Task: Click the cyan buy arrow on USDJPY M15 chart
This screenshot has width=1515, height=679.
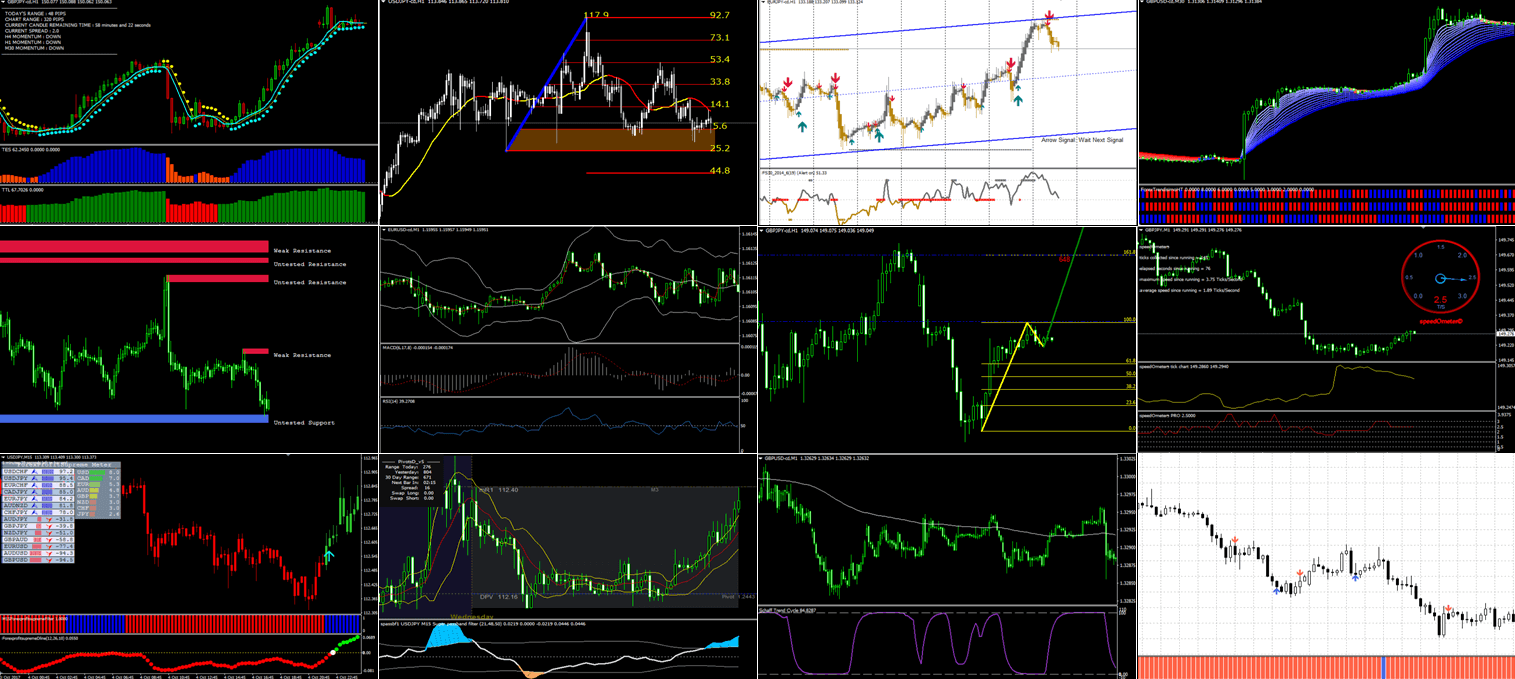Action: pos(330,554)
